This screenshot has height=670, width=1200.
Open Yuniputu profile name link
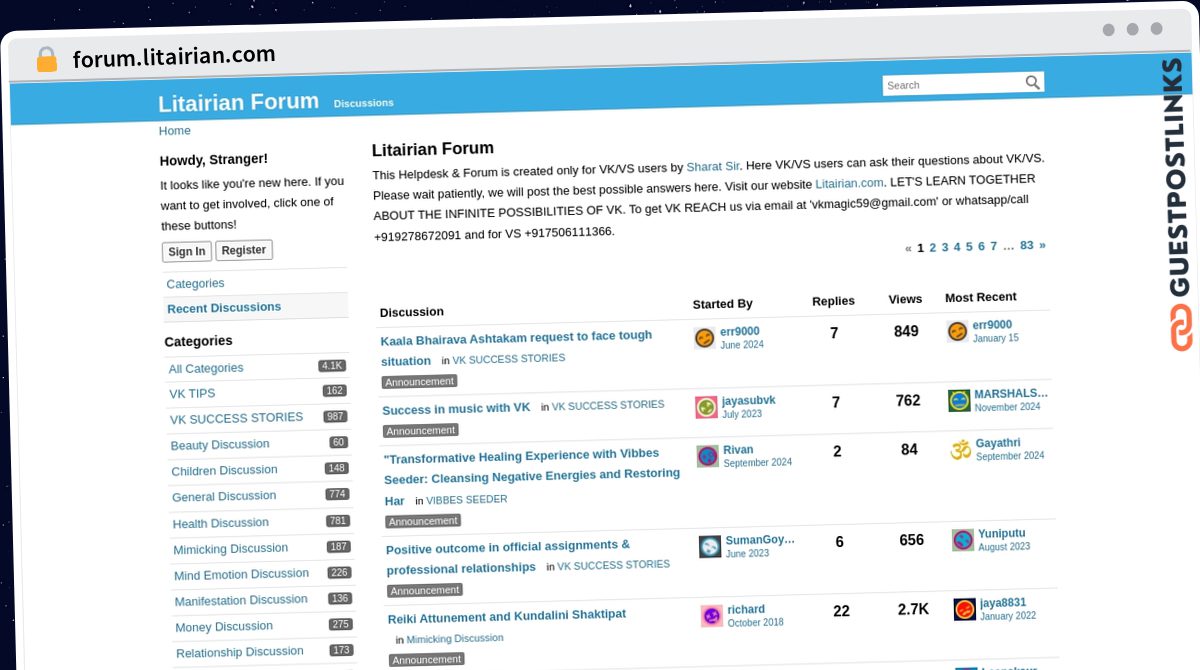1002,534
